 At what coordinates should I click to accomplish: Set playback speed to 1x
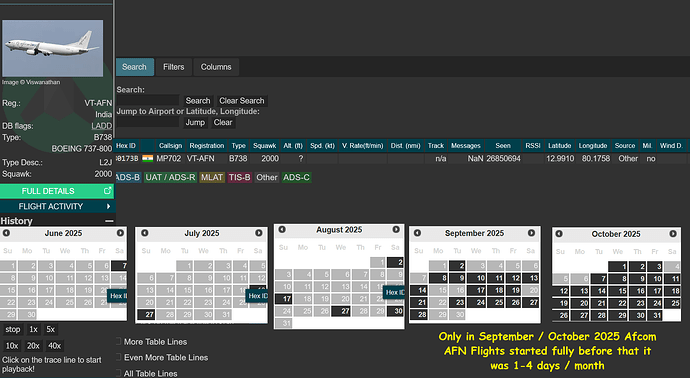pos(33,329)
